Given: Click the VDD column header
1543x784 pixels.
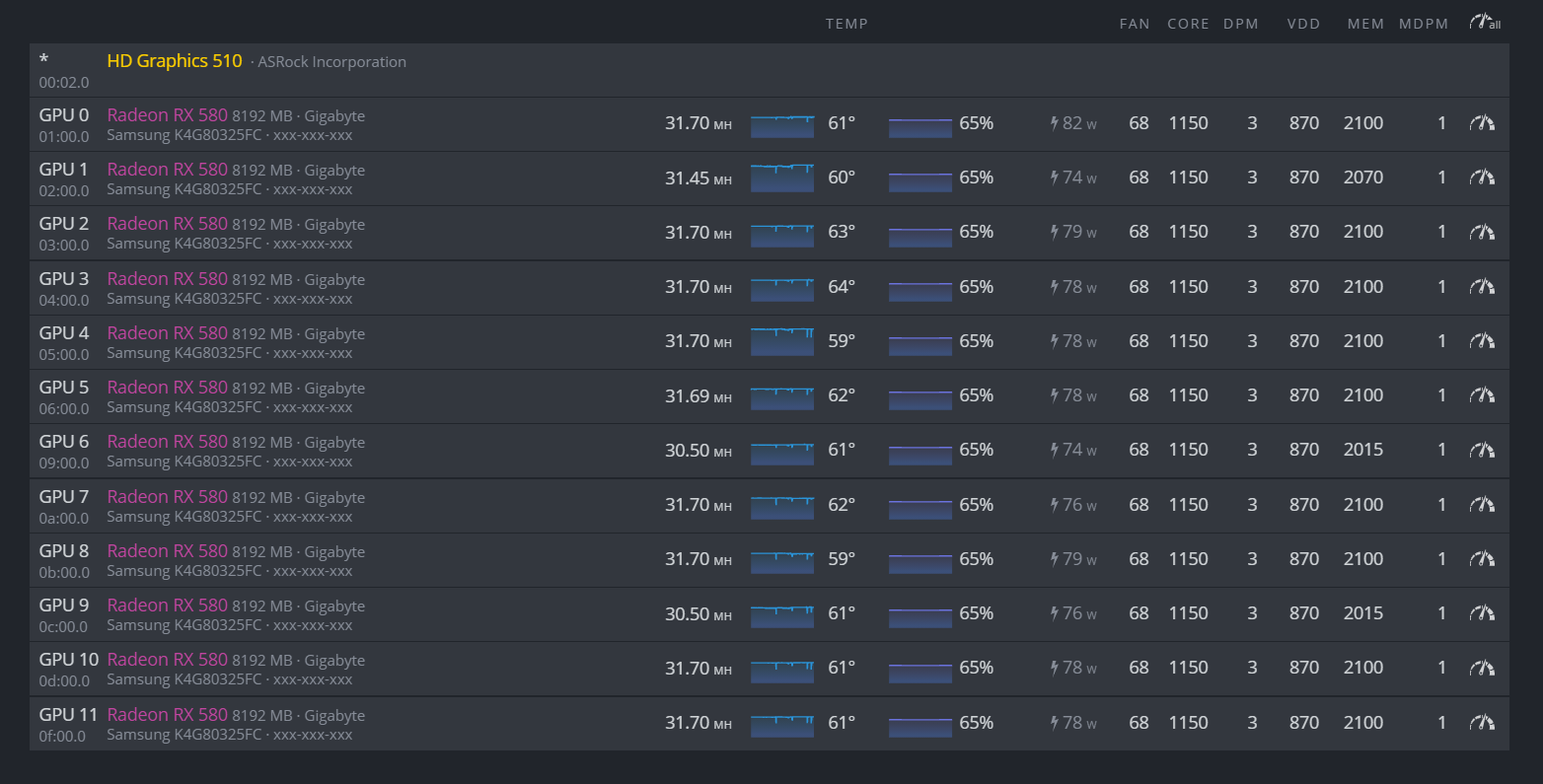Looking at the screenshot, I should coord(1303,24).
